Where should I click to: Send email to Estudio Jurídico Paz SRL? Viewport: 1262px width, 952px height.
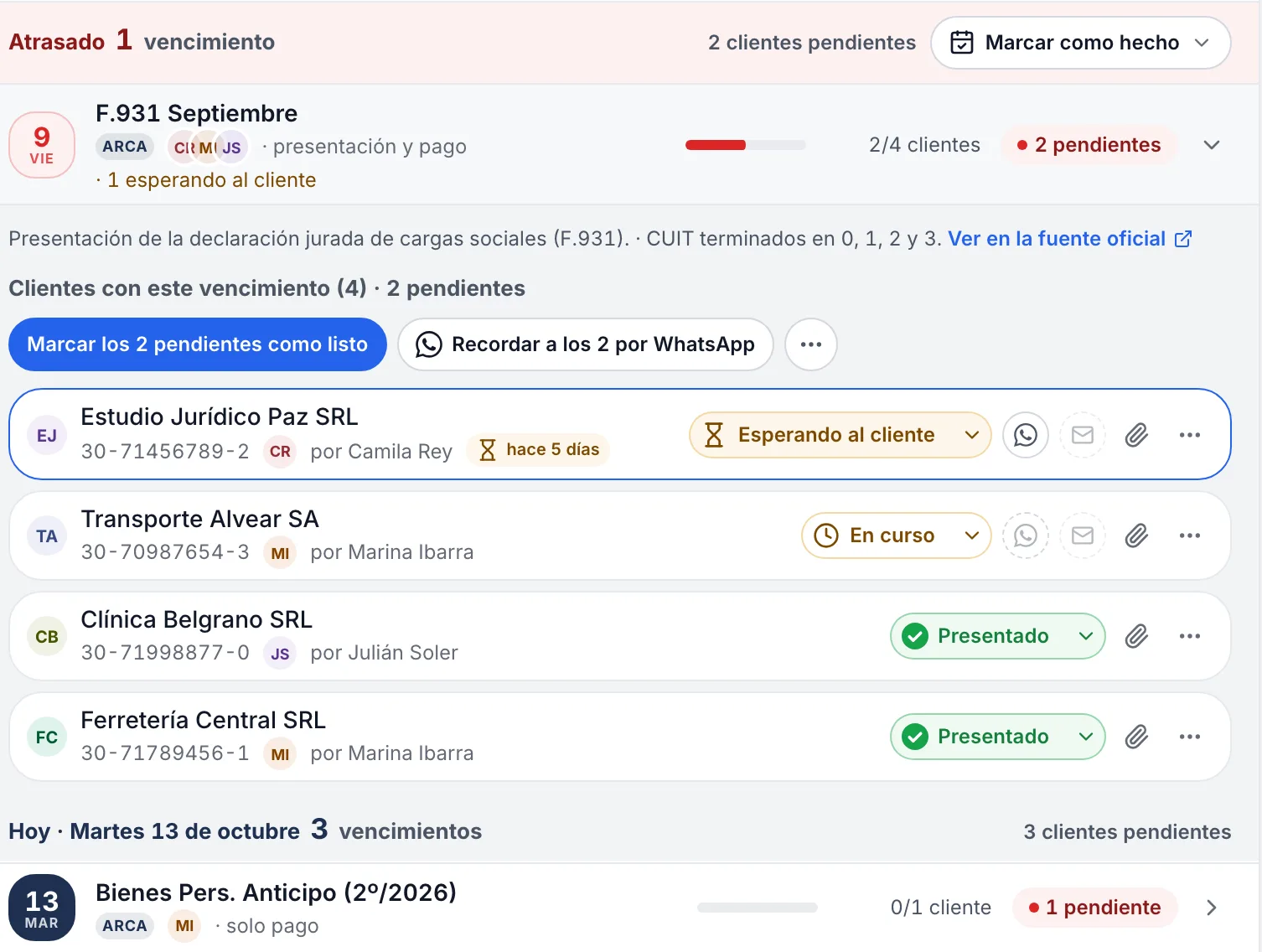(x=1083, y=435)
